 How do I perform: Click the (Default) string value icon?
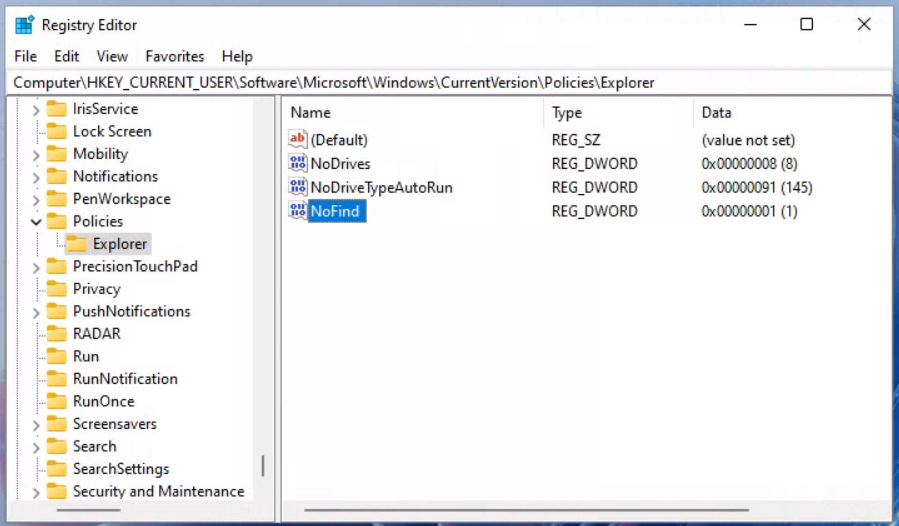(298, 140)
